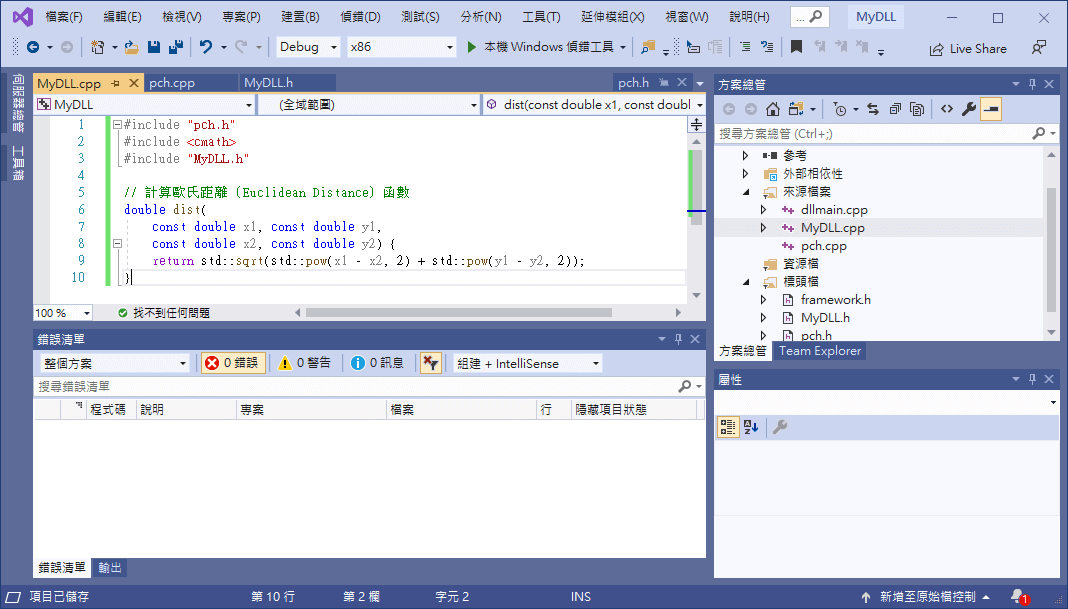Image resolution: width=1068 pixels, height=609 pixels.
Task: Open the 整個方案 scope dropdown
Action: pyautogui.click(x=114, y=363)
